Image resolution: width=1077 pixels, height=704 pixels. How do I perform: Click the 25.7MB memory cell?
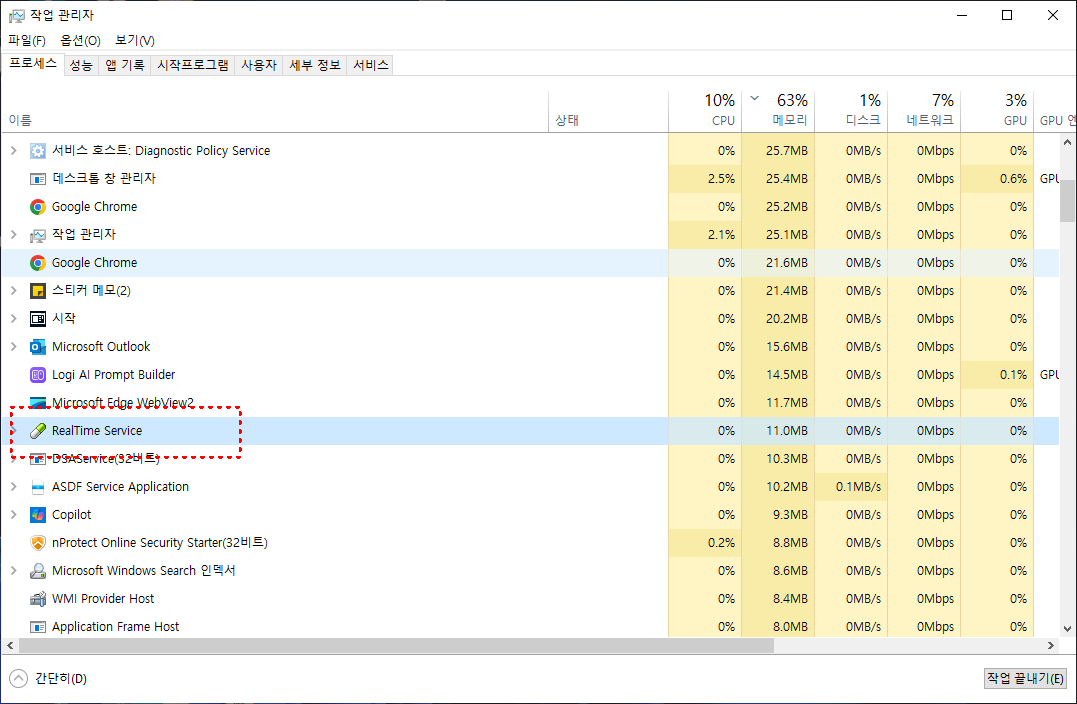click(x=778, y=150)
